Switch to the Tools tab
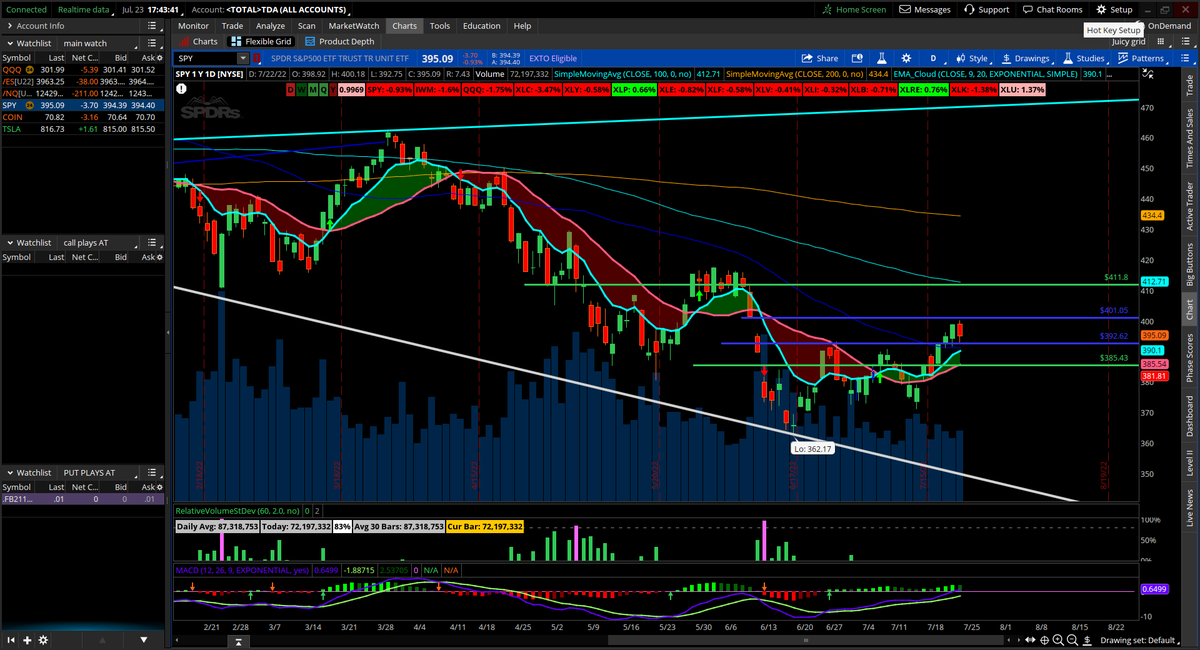The image size is (1200, 650). tap(440, 25)
